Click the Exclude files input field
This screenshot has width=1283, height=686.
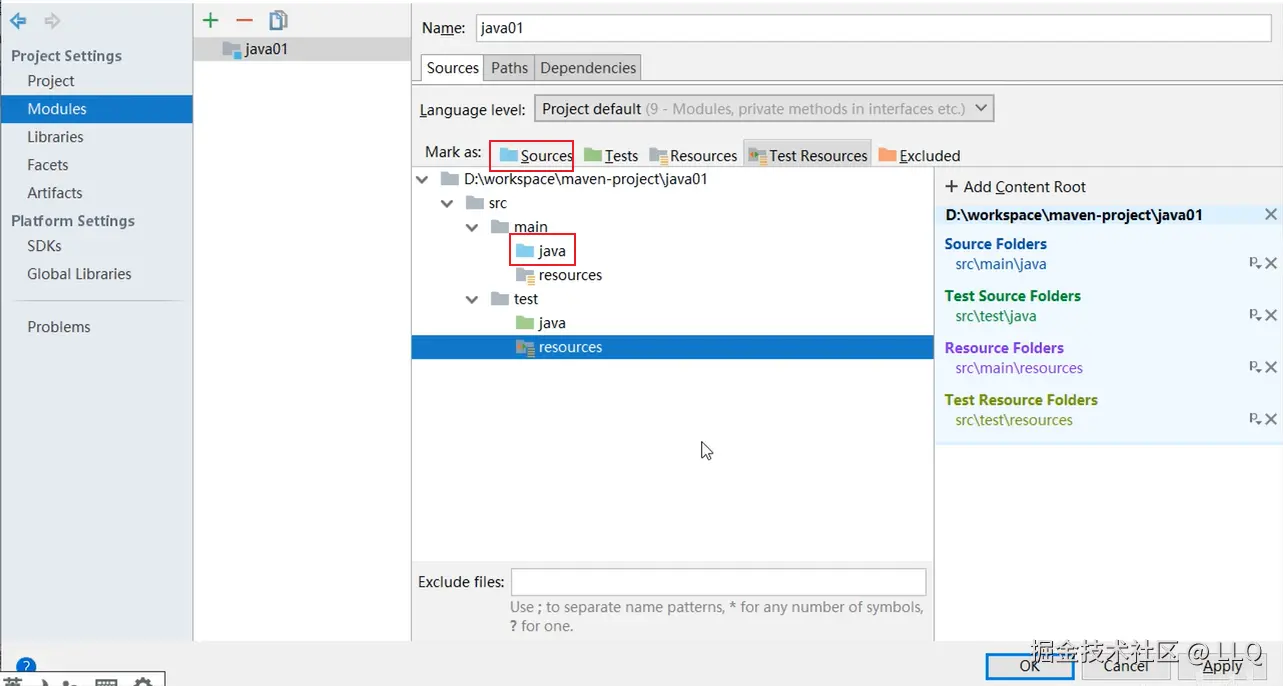(718, 582)
